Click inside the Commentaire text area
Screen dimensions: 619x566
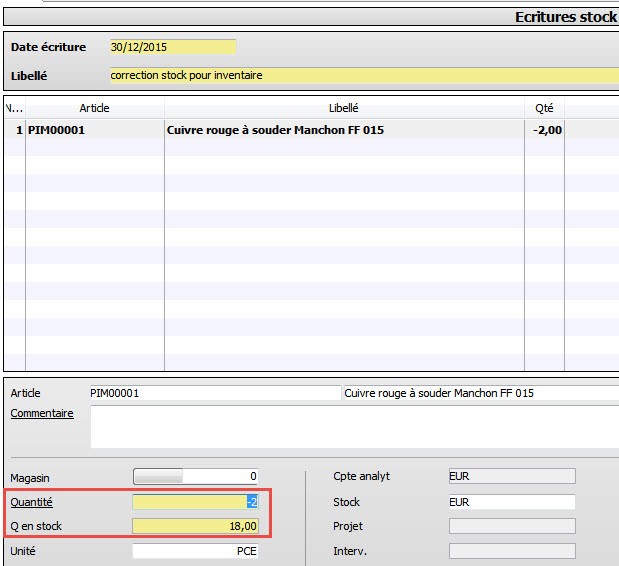(x=354, y=427)
